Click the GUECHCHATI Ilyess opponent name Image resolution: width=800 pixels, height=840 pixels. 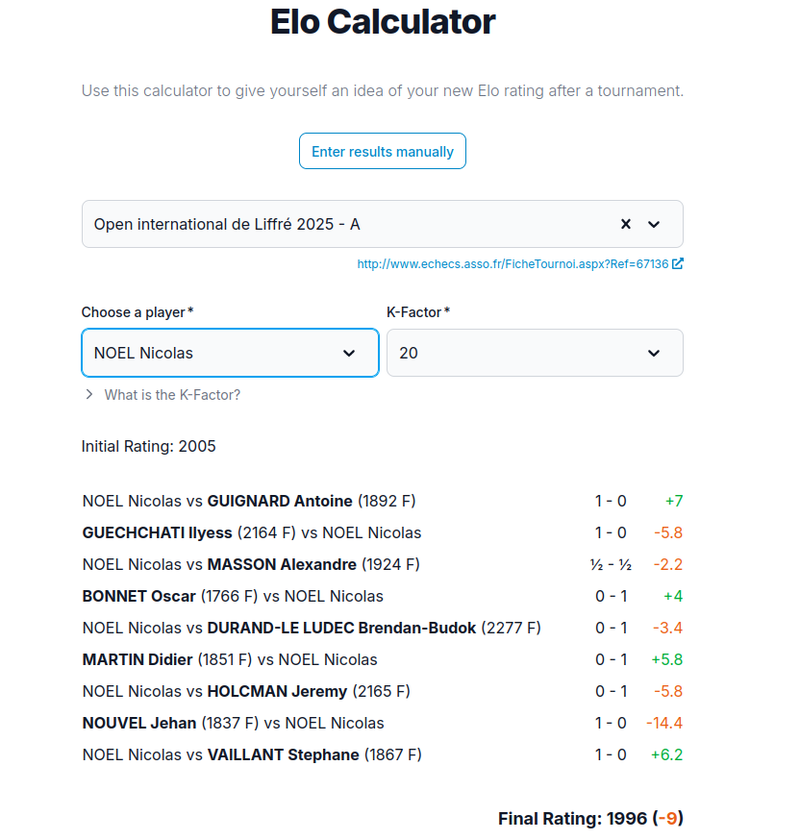tap(157, 533)
